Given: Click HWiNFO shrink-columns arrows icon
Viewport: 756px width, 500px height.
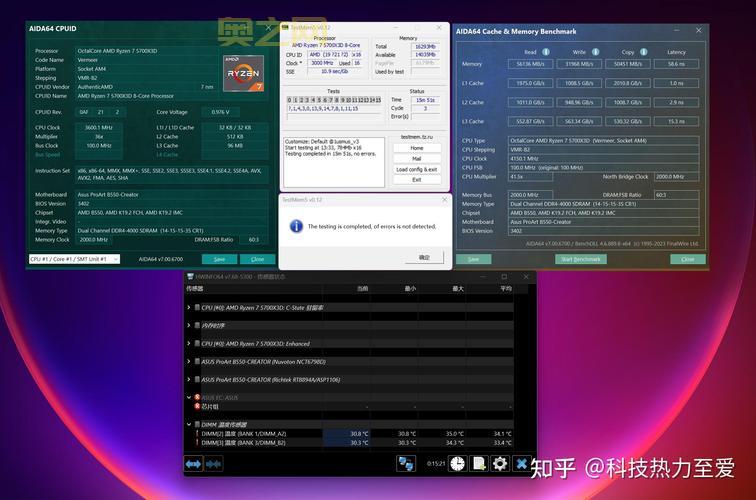Looking at the screenshot, I should click(x=214, y=464).
